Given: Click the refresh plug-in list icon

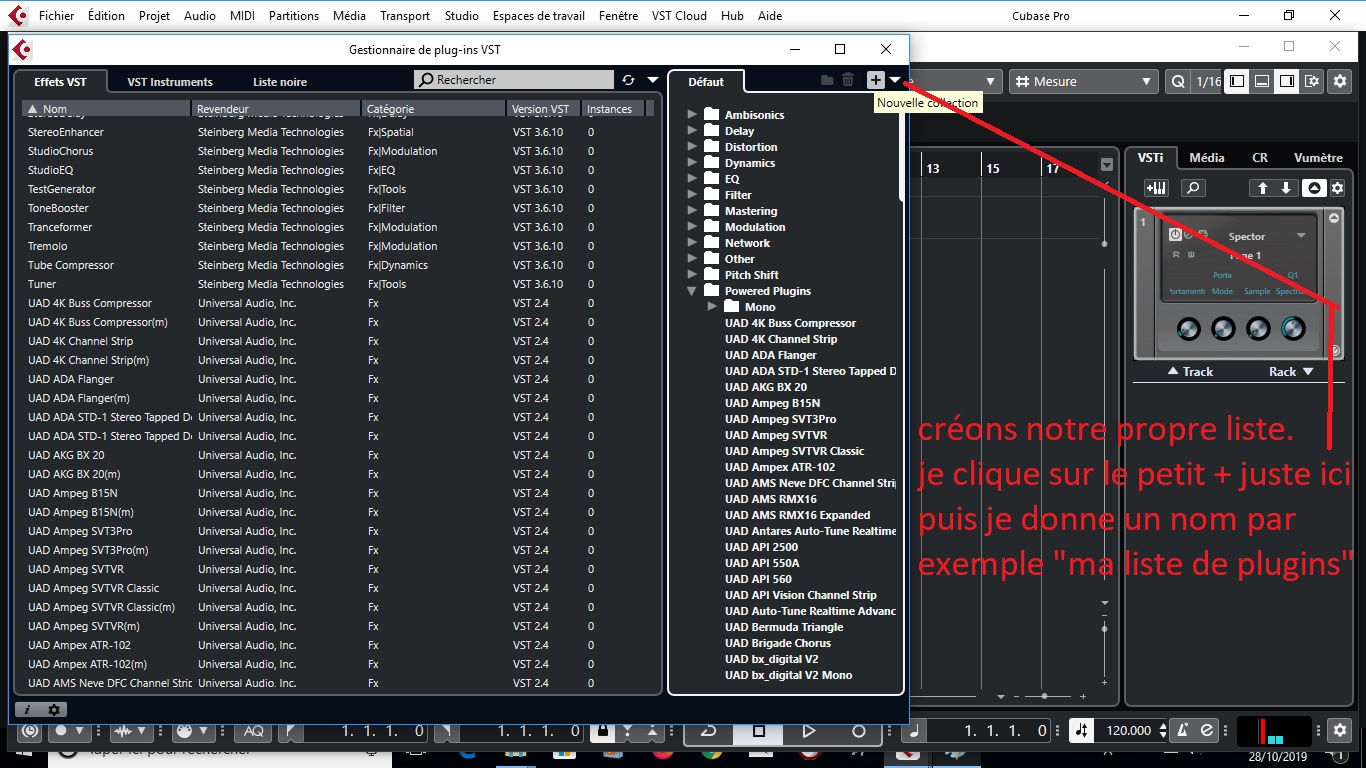Looking at the screenshot, I should click(628, 80).
